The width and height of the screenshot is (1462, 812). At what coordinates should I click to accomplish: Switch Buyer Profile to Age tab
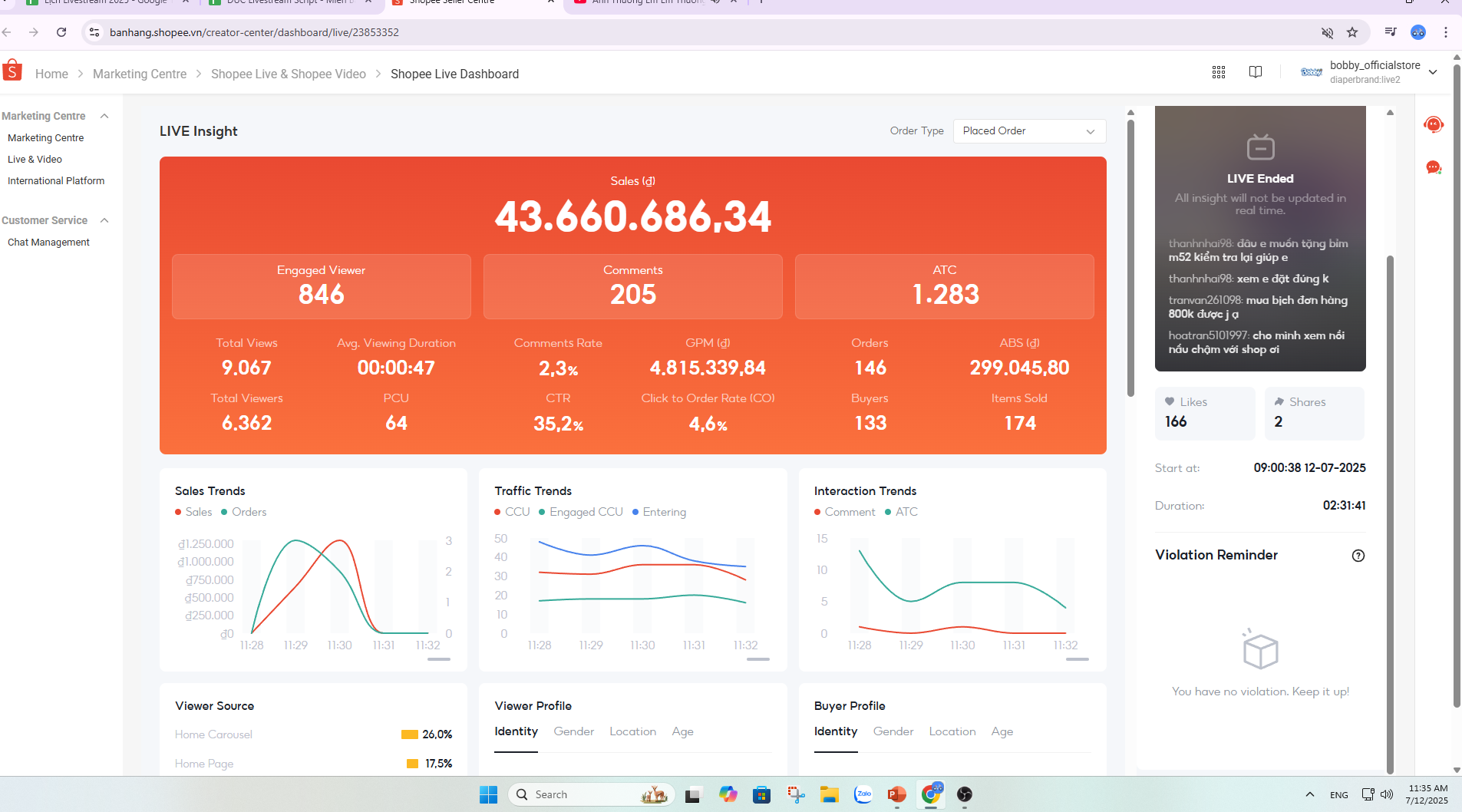1002,731
